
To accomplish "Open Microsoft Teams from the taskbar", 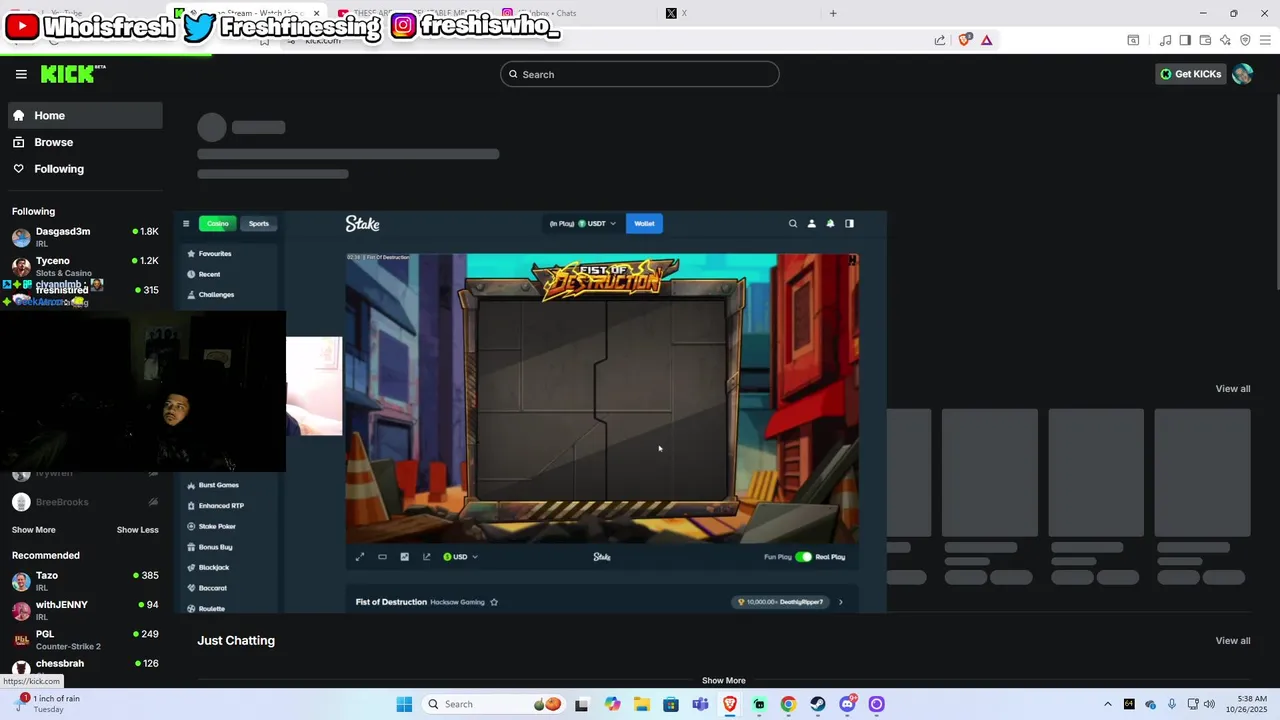I will tap(700, 704).
